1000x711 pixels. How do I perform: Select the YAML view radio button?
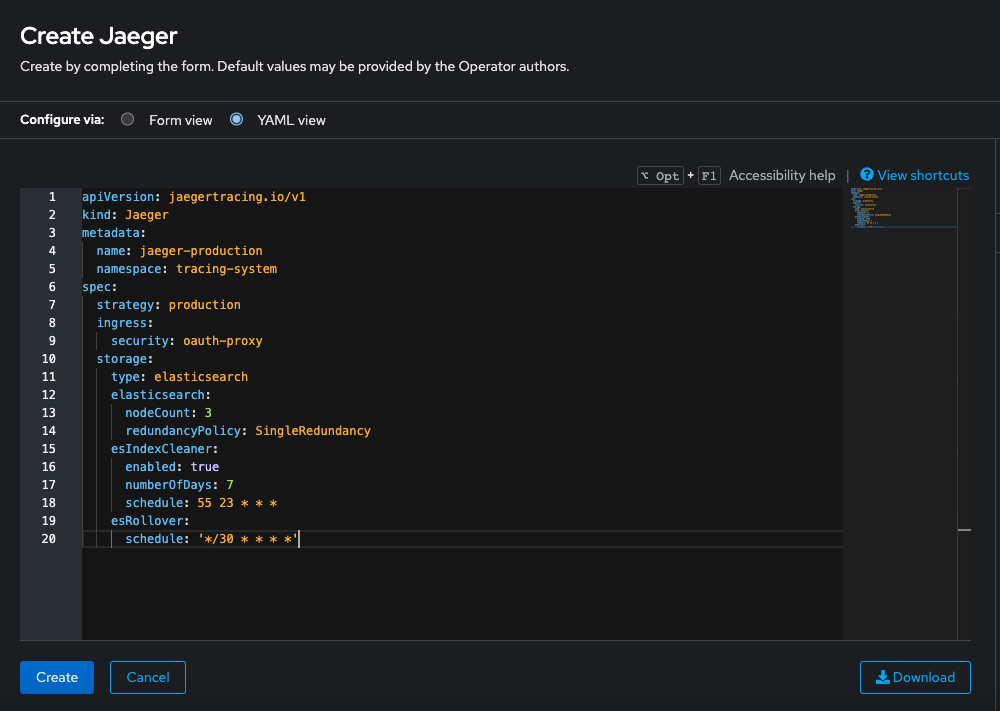point(237,119)
